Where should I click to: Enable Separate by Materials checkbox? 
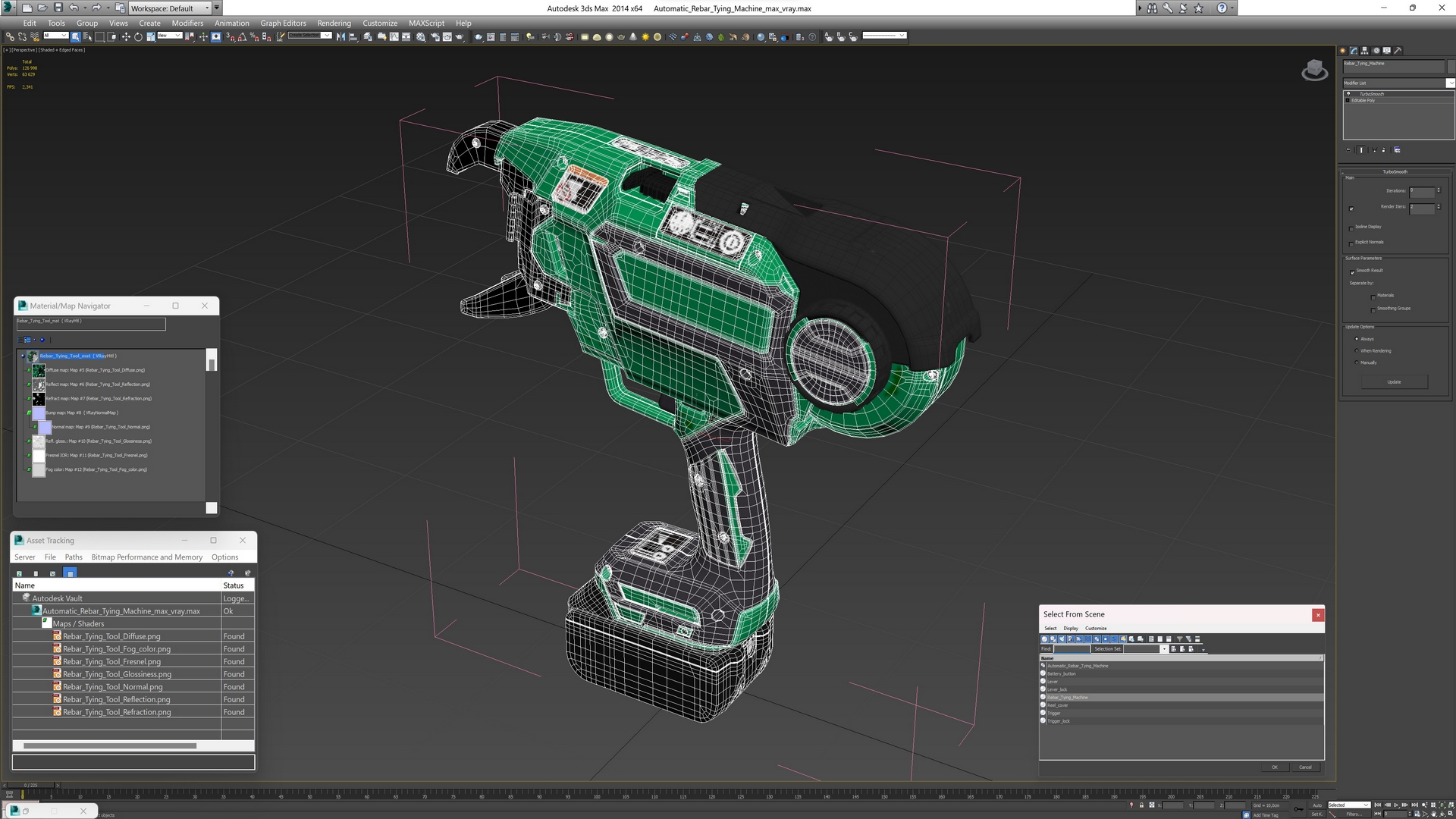1373,297
